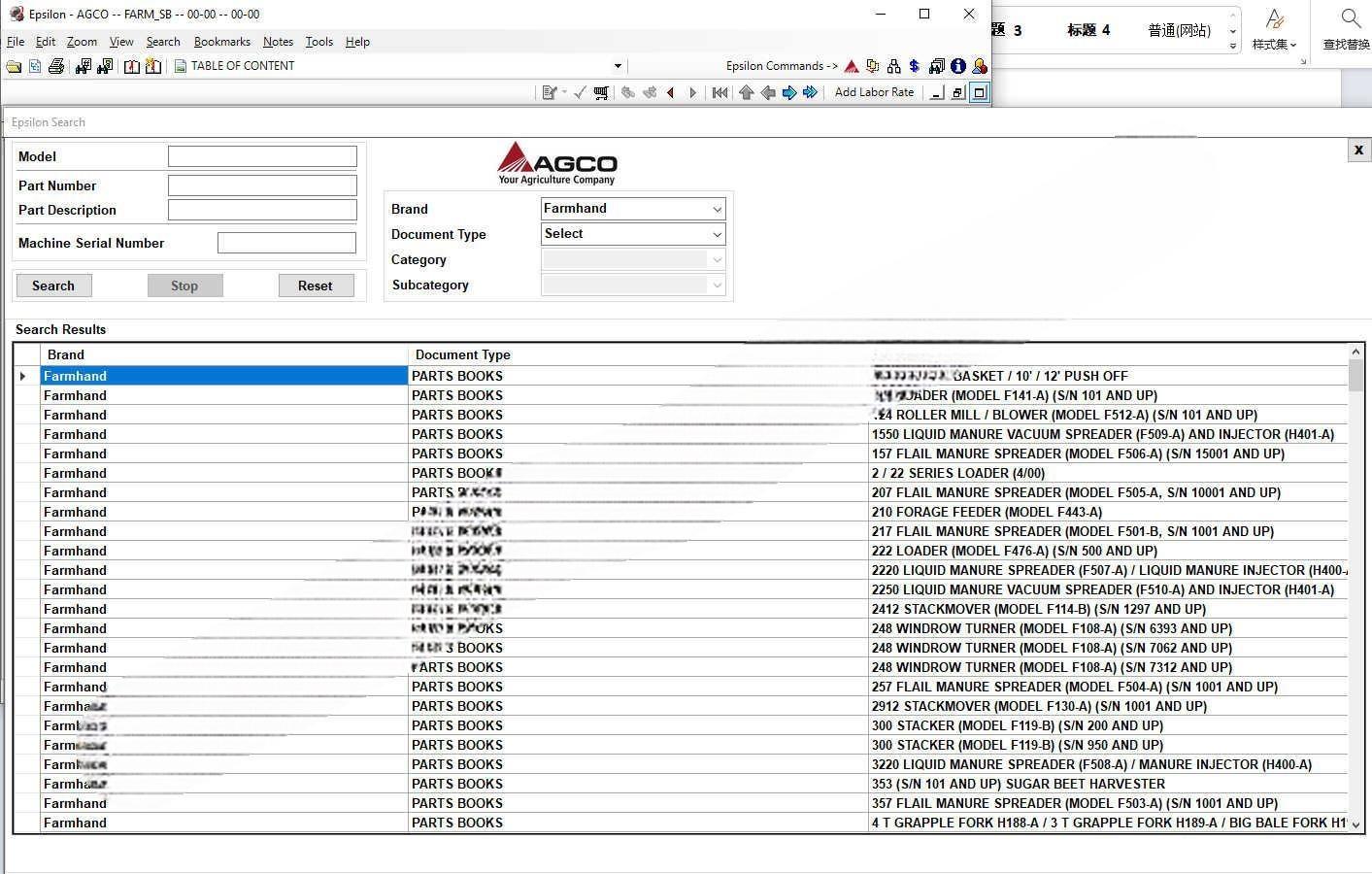Jump to first page rewind icon

click(719, 92)
